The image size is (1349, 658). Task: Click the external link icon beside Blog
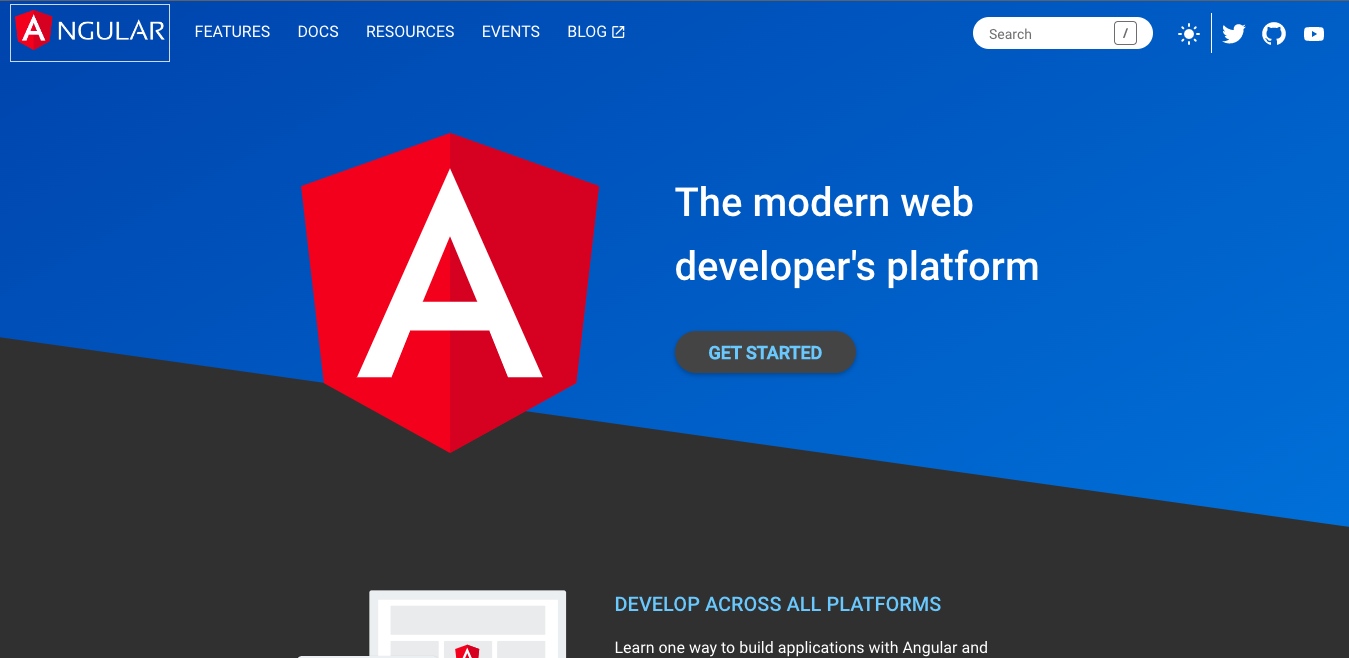[x=619, y=32]
